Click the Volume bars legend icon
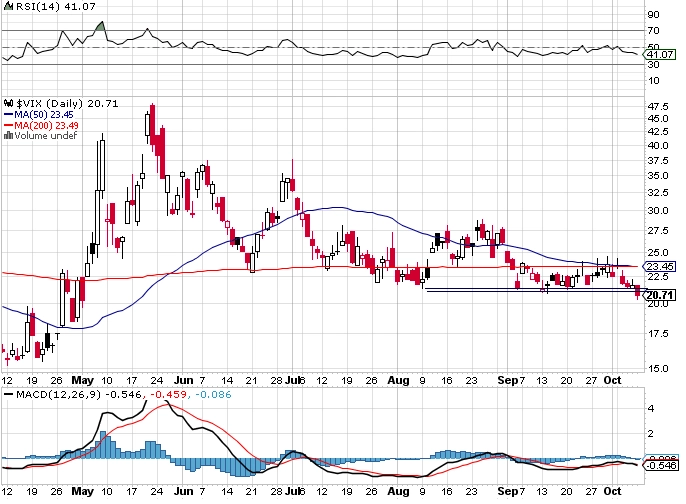Viewport: 686px width, 504px height. [x=7, y=136]
